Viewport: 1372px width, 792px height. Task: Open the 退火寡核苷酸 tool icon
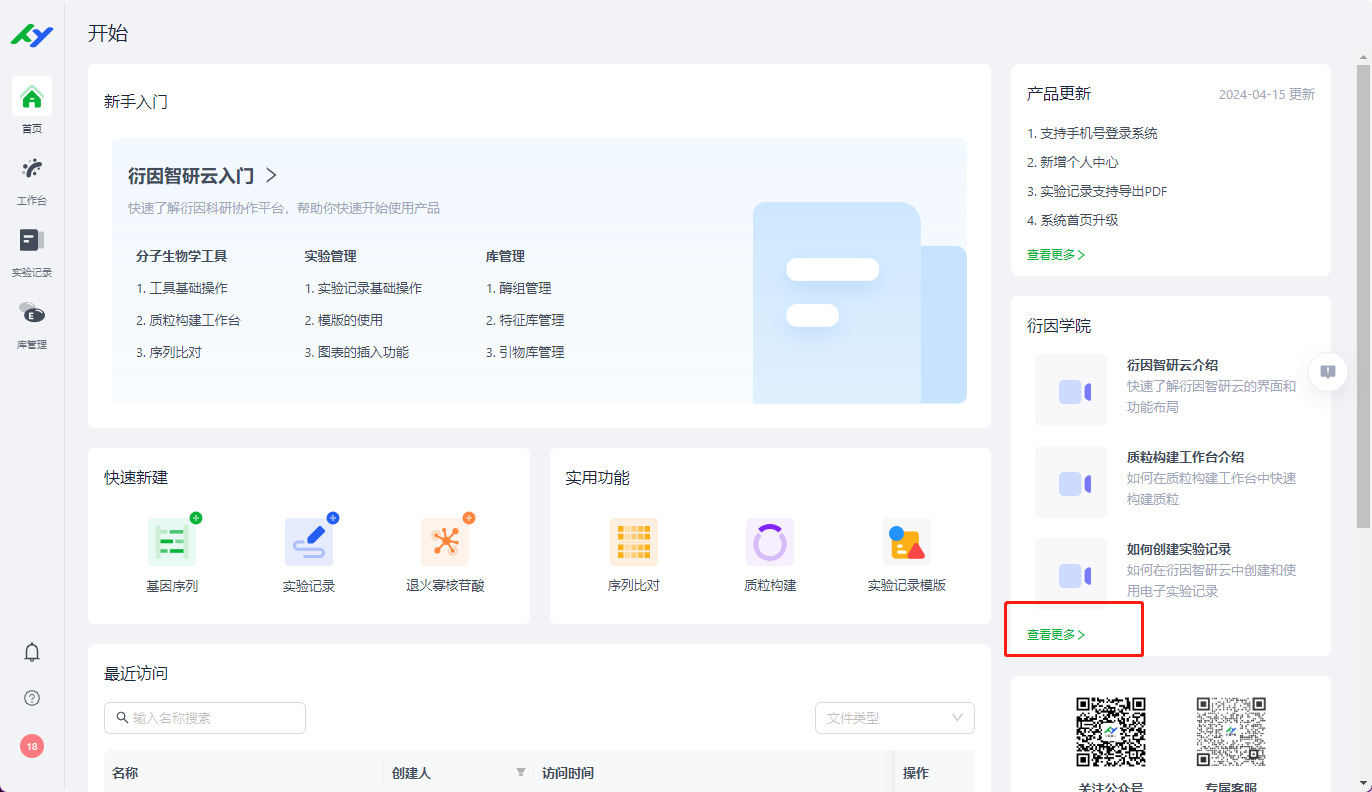point(446,540)
